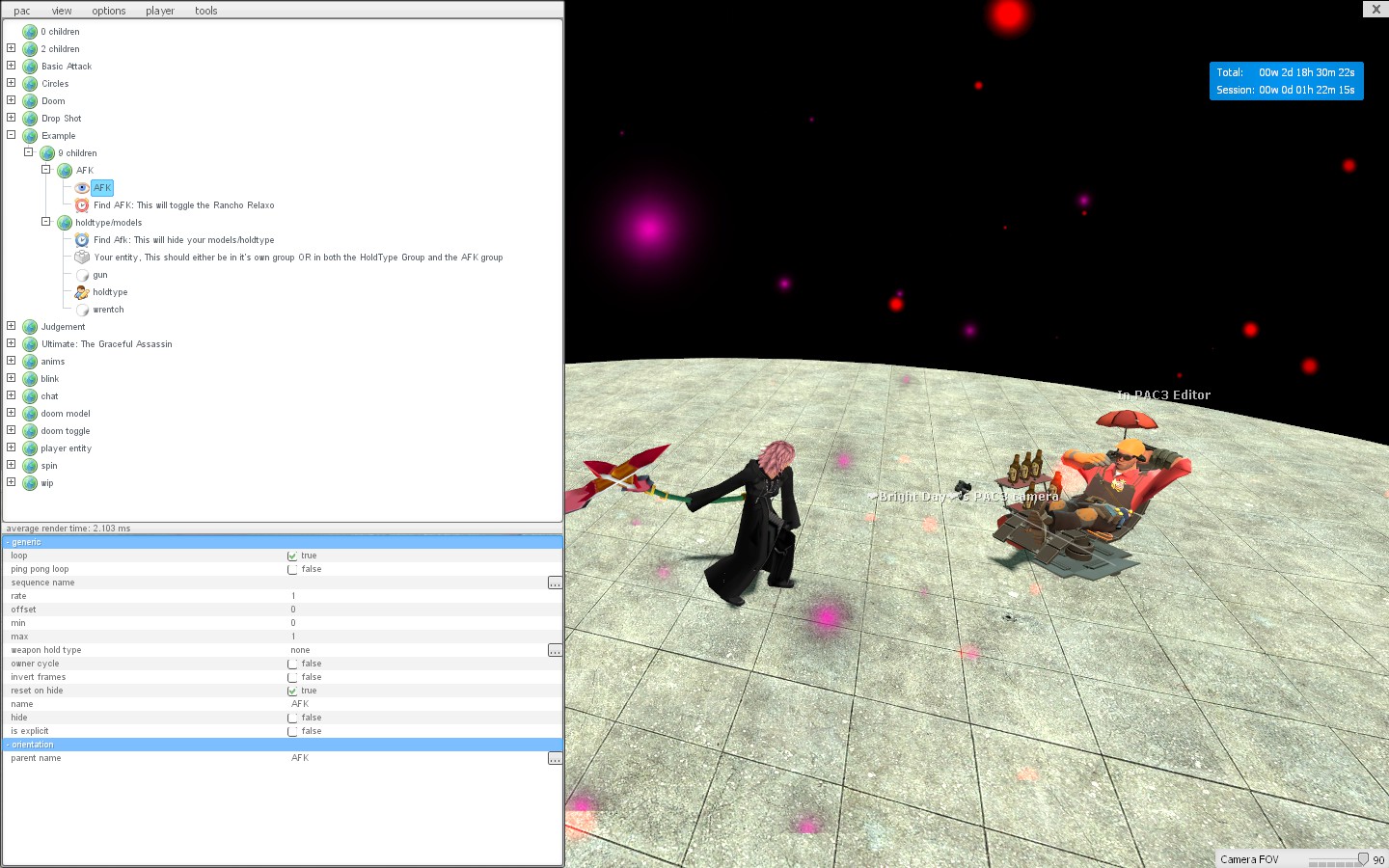The height and width of the screenshot is (868, 1389).
Task: Toggle the reset on hide checkbox
Action: 292,691
